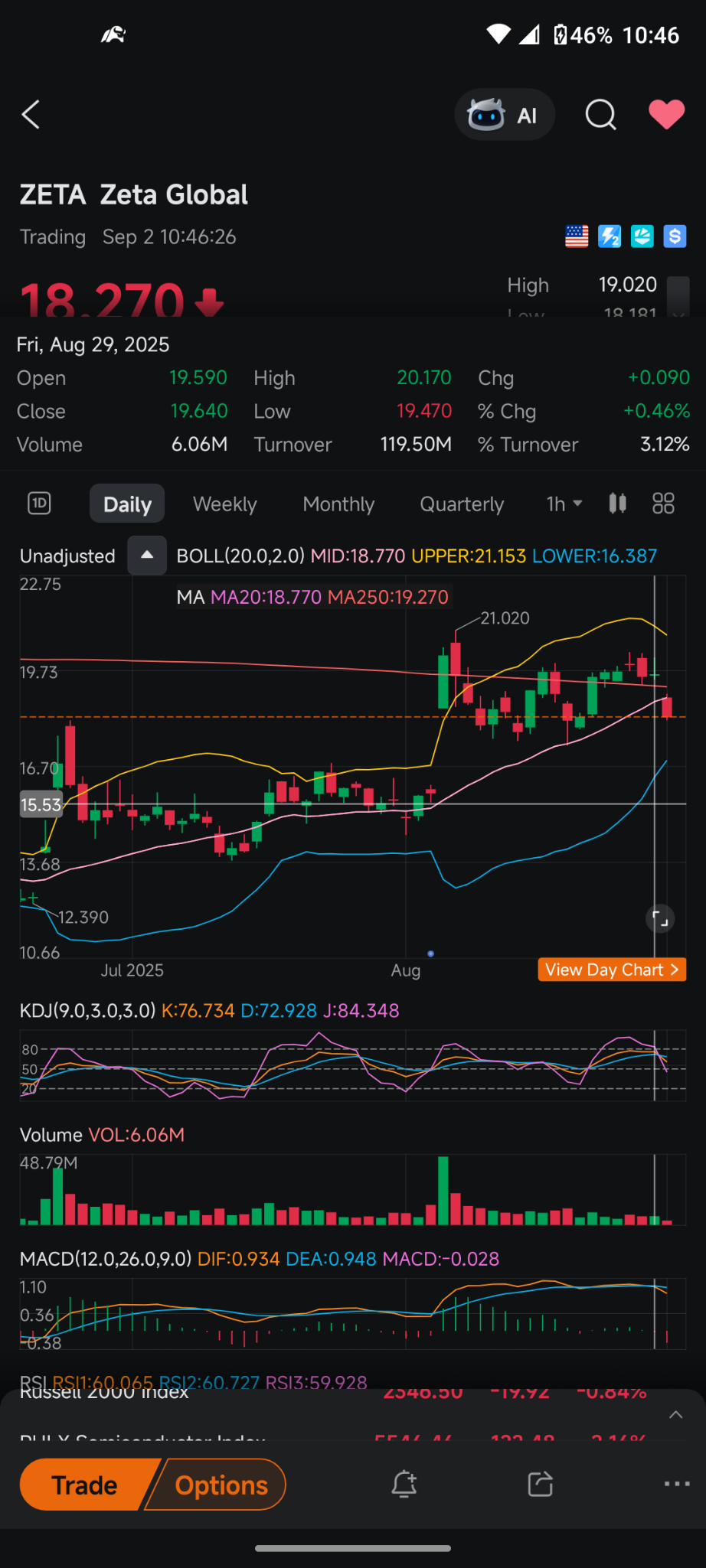Open the Unadjusted price adjustment selector
This screenshot has height=1568, width=706.
click(67, 556)
